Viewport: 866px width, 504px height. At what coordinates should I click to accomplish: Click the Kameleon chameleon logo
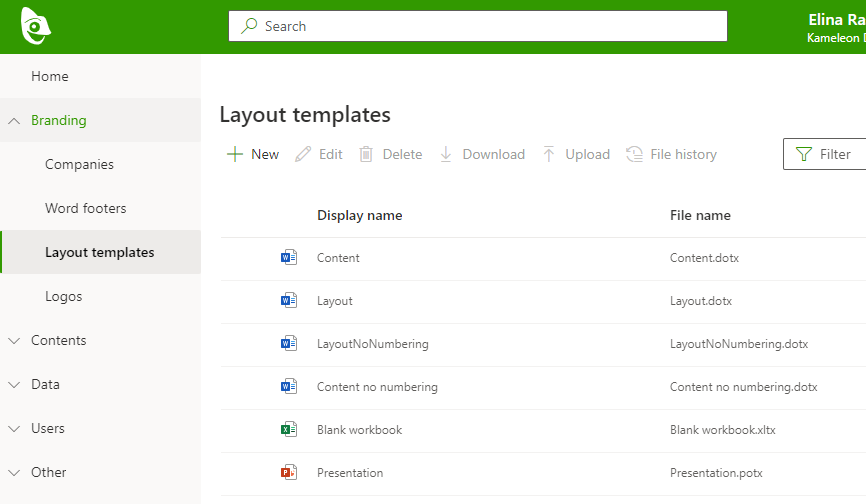[36, 26]
